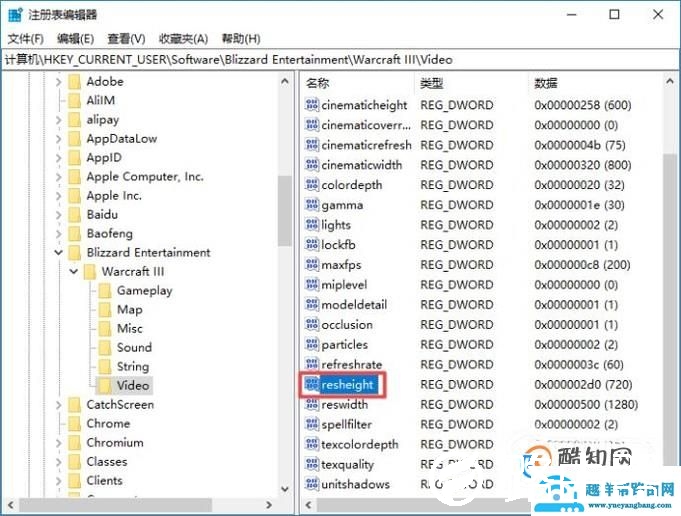Image resolution: width=681 pixels, height=516 pixels.
Task: Click the unitshadows DWORD value icon
Action: [312, 484]
